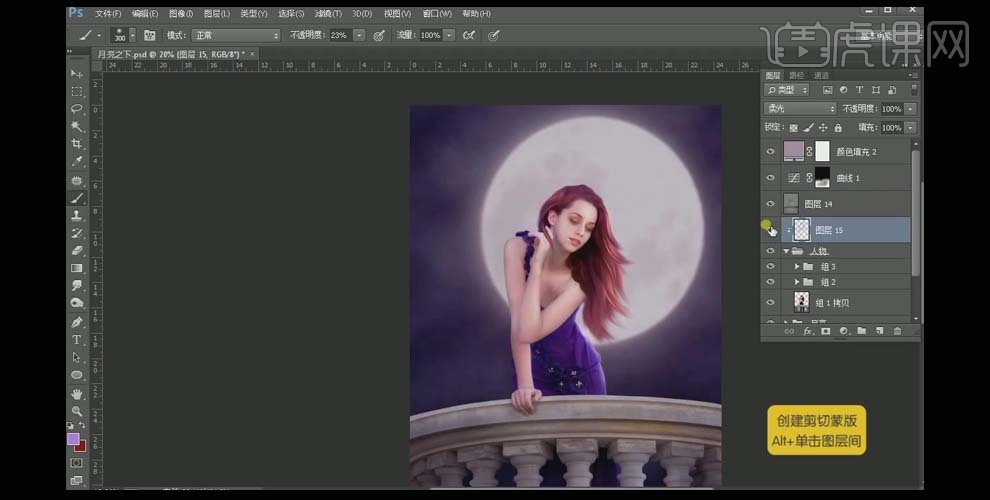Select the Path Selection tool
This screenshot has width=990, height=500.
pos(77,357)
